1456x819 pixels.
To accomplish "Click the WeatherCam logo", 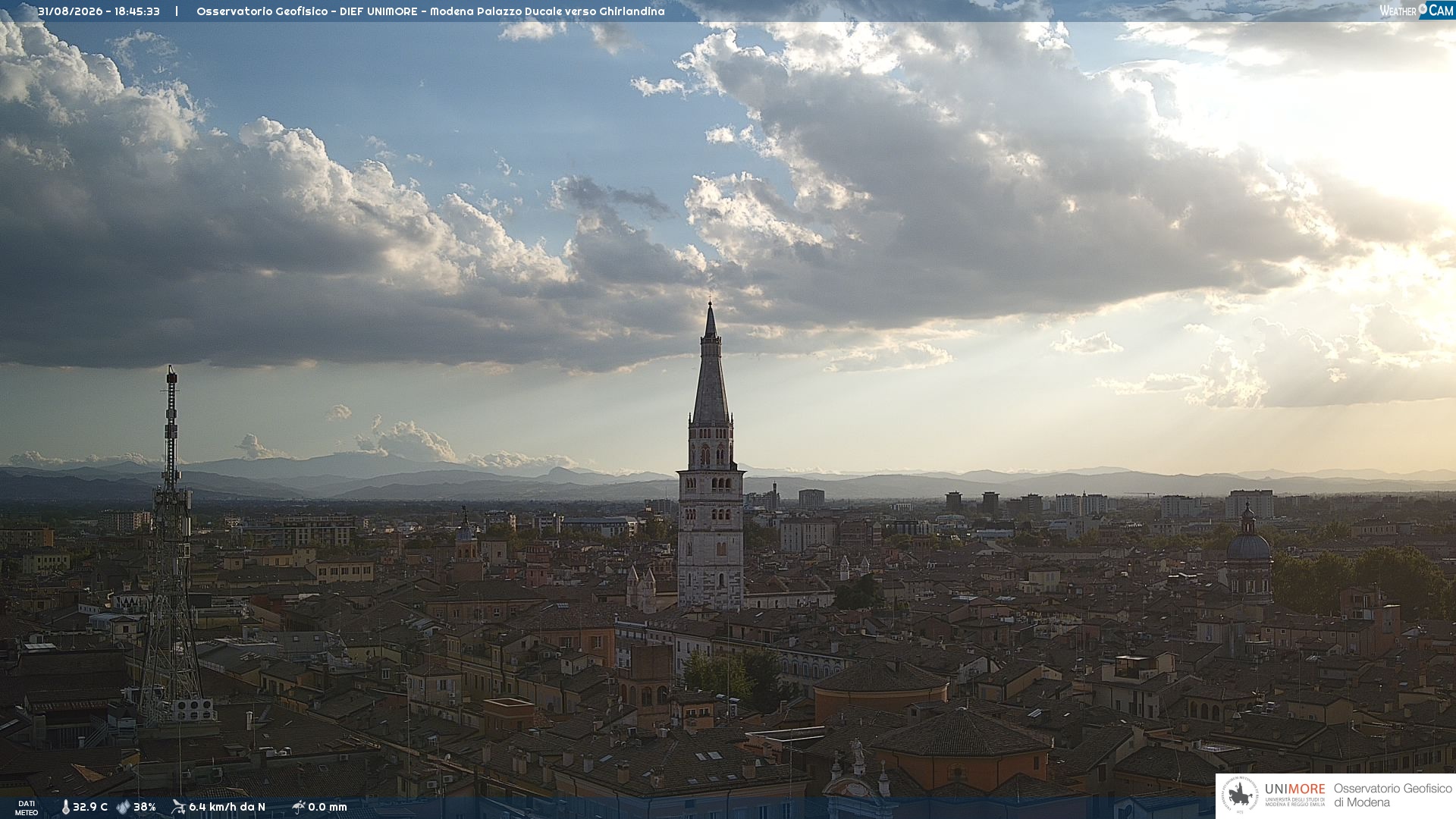I will (x=1417, y=11).
